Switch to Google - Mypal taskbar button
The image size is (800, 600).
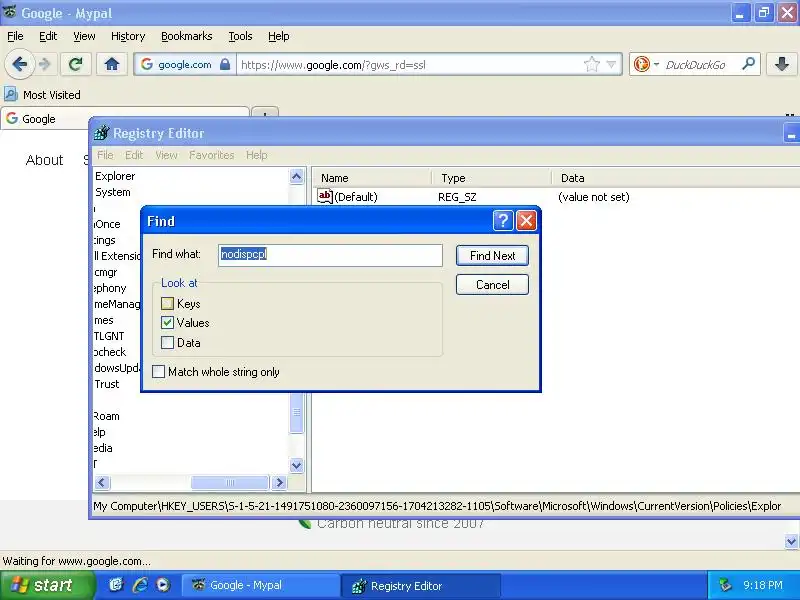pyautogui.click(x=260, y=585)
